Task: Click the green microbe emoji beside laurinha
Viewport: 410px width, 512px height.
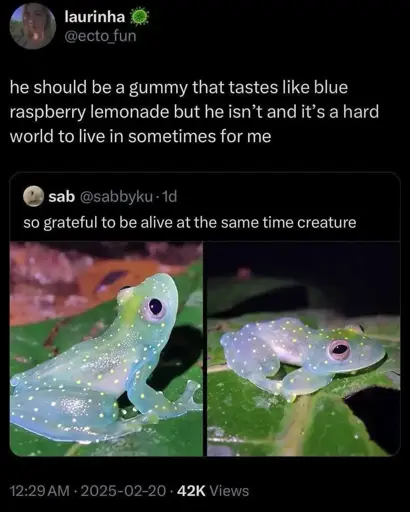Action: pyautogui.click(x=139, y=17)
